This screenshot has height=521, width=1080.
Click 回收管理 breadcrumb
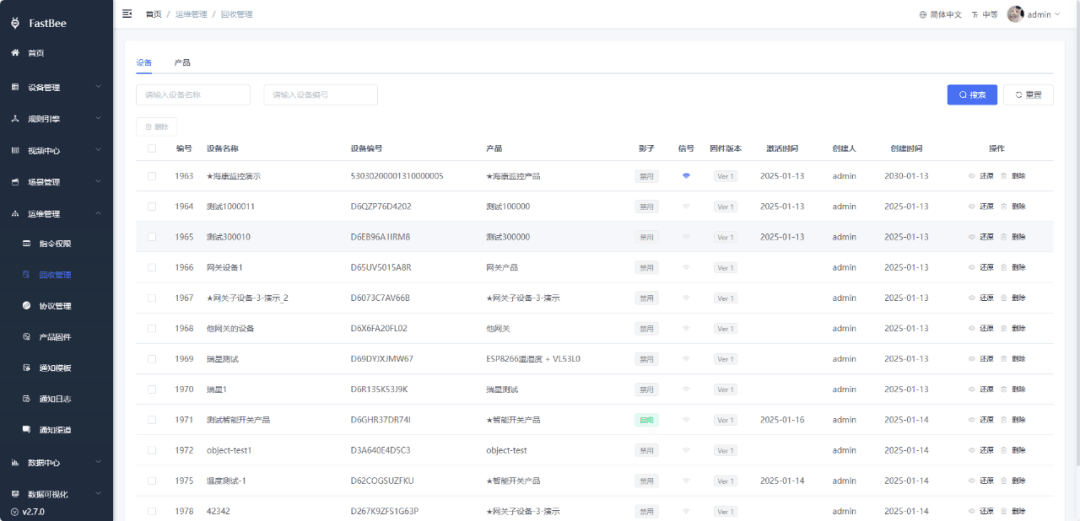point(236,14)
